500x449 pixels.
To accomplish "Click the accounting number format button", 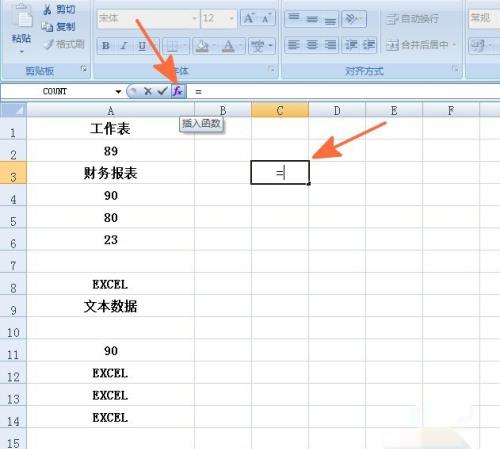I will (x=479, y=45).
